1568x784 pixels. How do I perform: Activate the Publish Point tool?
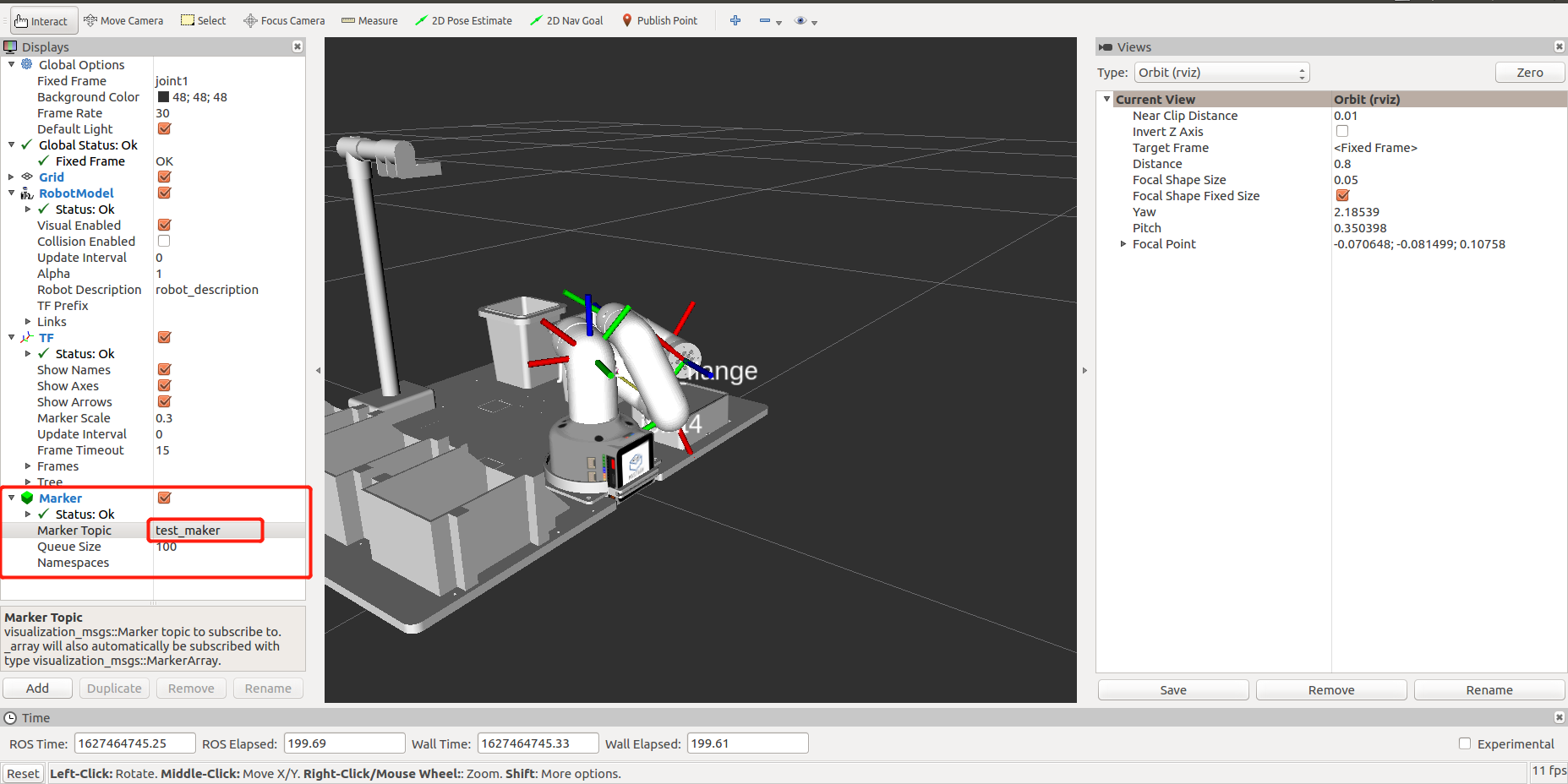659,21
